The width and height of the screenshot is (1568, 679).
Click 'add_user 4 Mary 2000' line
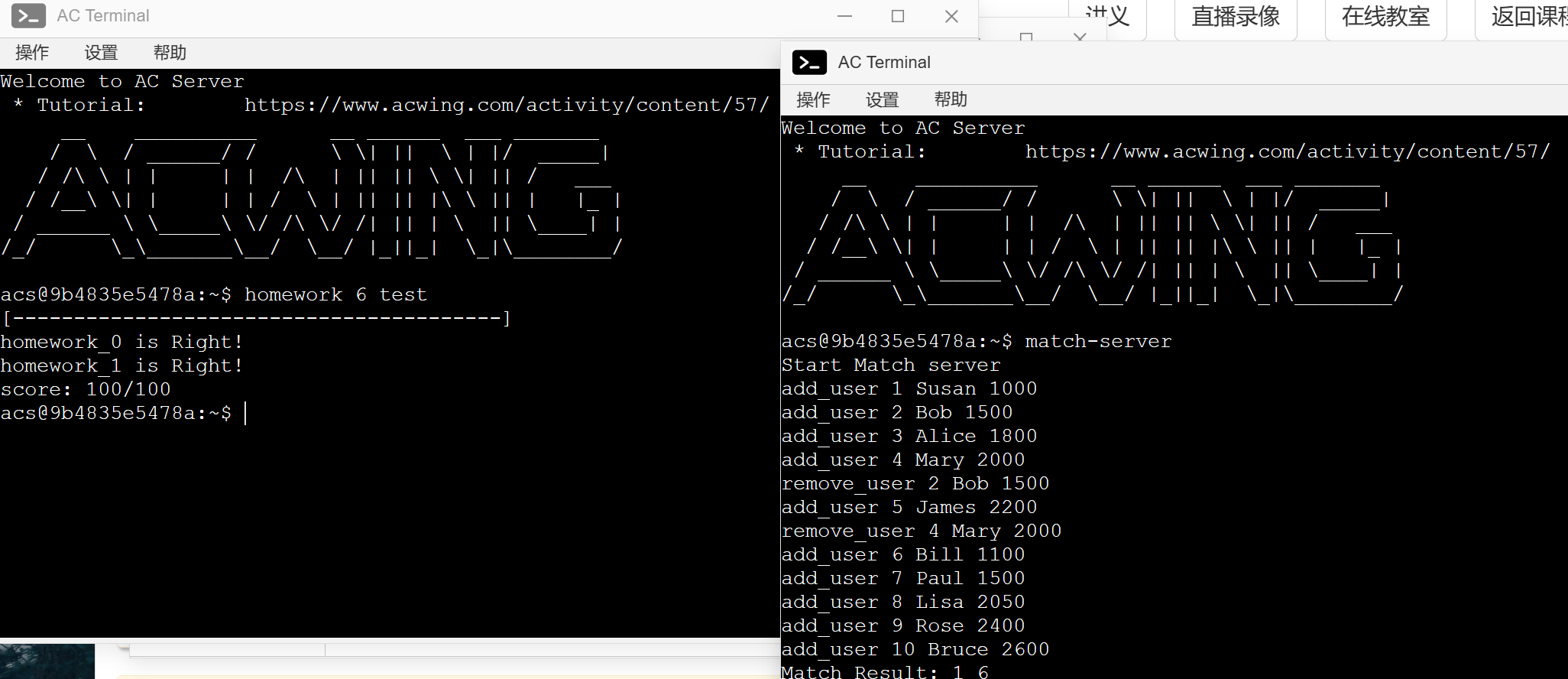pos(902,460)
